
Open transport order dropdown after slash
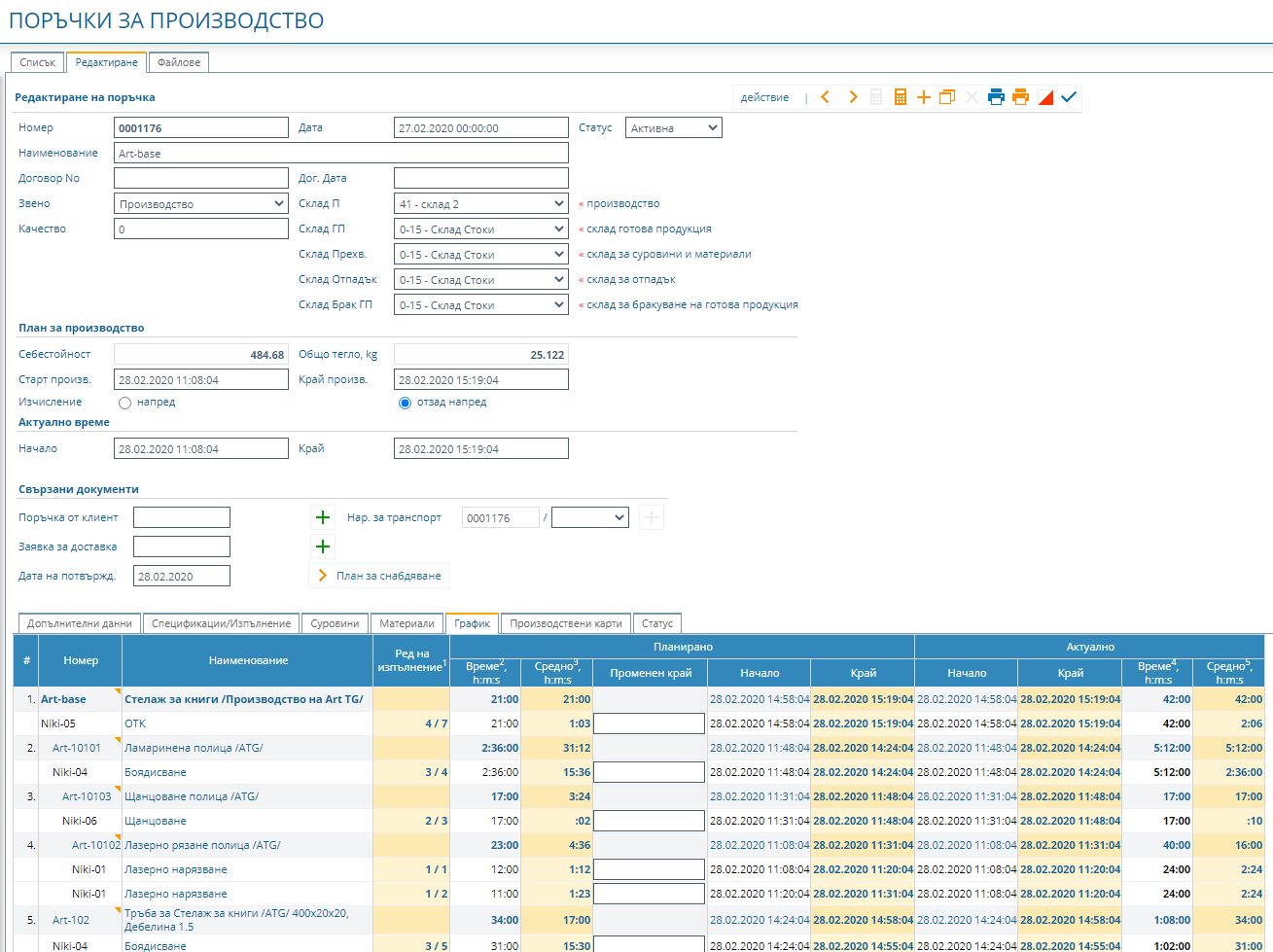[x=590, y=517]
